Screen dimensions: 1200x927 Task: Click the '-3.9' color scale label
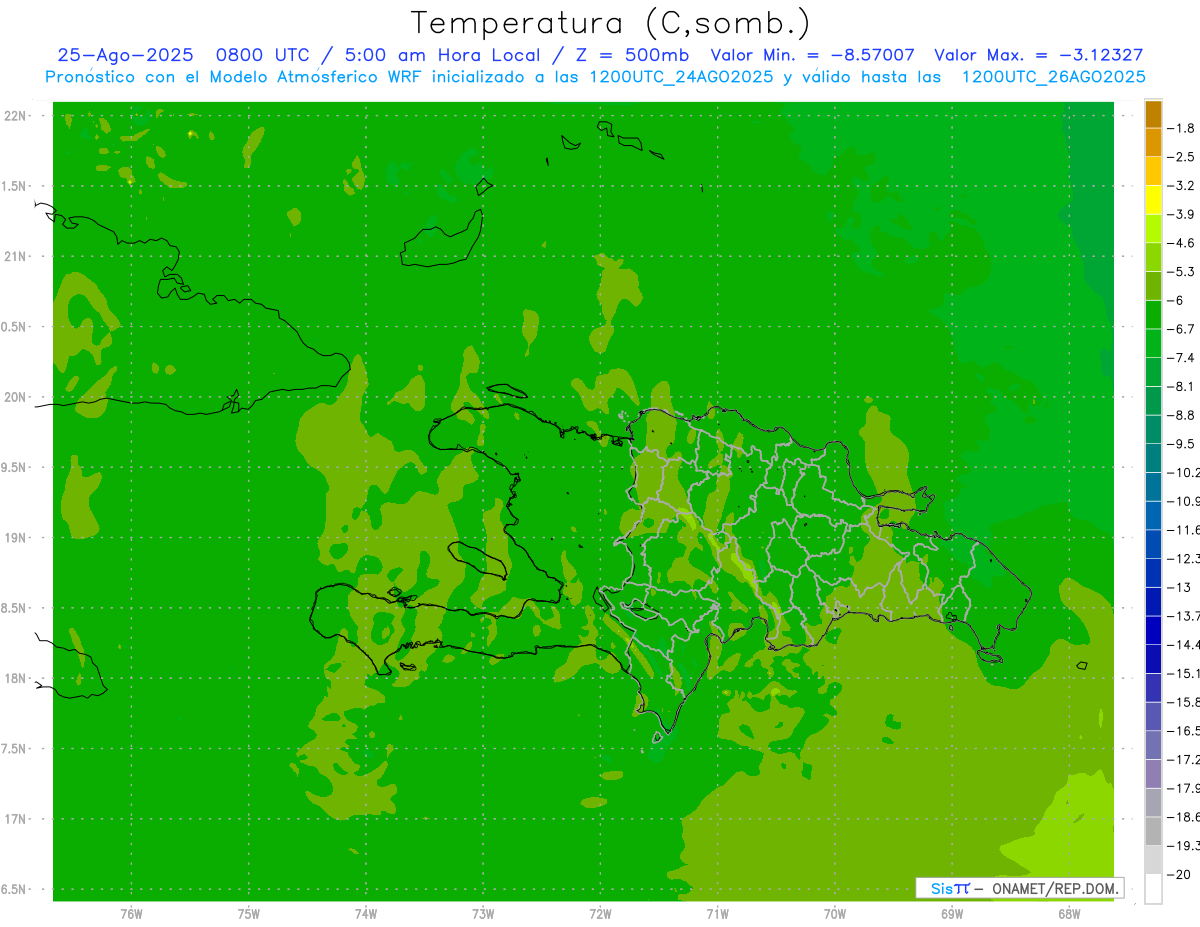[1181, 214]
